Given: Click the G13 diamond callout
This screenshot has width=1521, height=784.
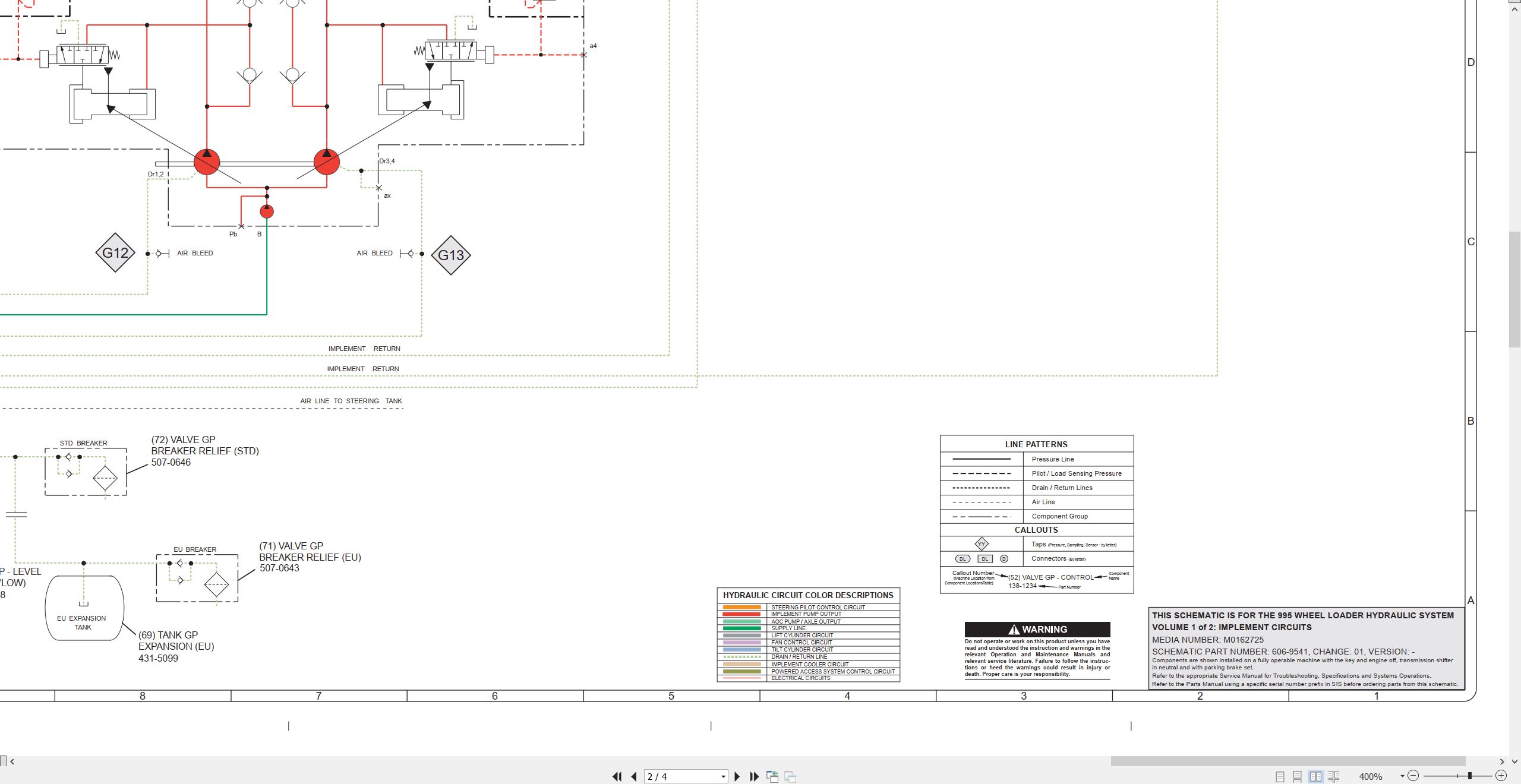Looking at the screenshot, I should (x=451, y=255).
